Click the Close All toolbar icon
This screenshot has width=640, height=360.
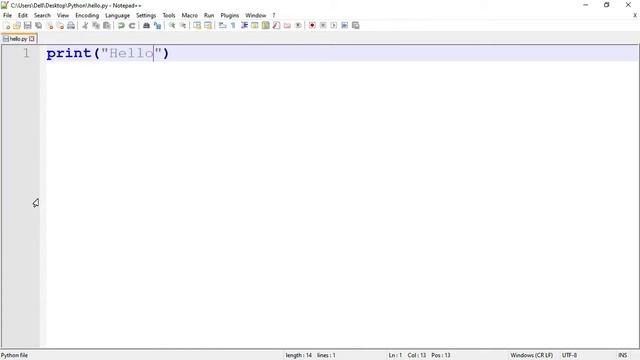pyautogui.click(x=60, y=25)
